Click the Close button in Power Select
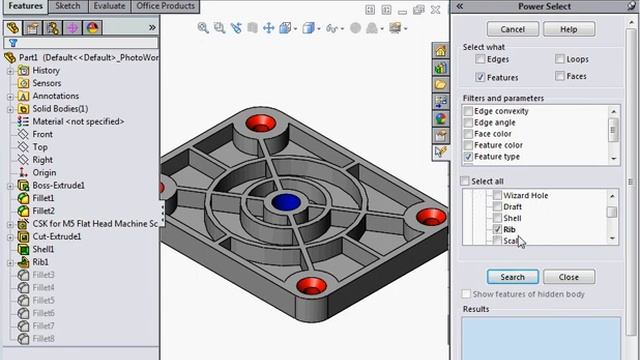Viewport: 640px width, 360px height. [569, 277]
